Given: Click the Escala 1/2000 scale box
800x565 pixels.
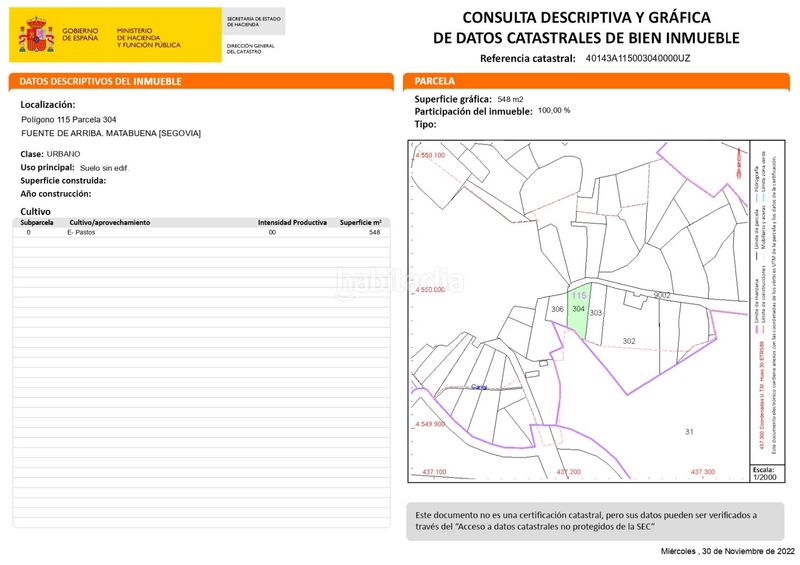Looking at the screenshot, I should coord(764,473).
